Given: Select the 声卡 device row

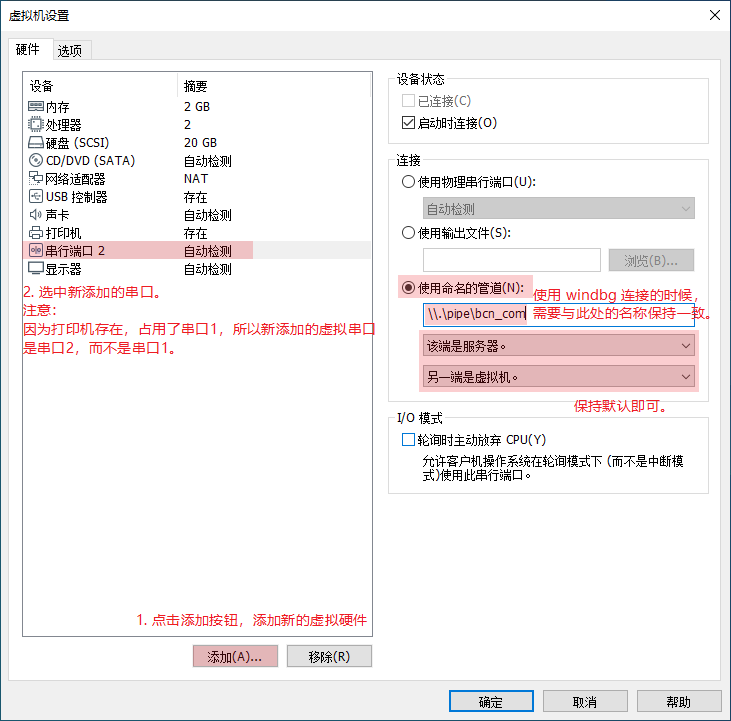Looking at the screenshot, I should (197, 214).
